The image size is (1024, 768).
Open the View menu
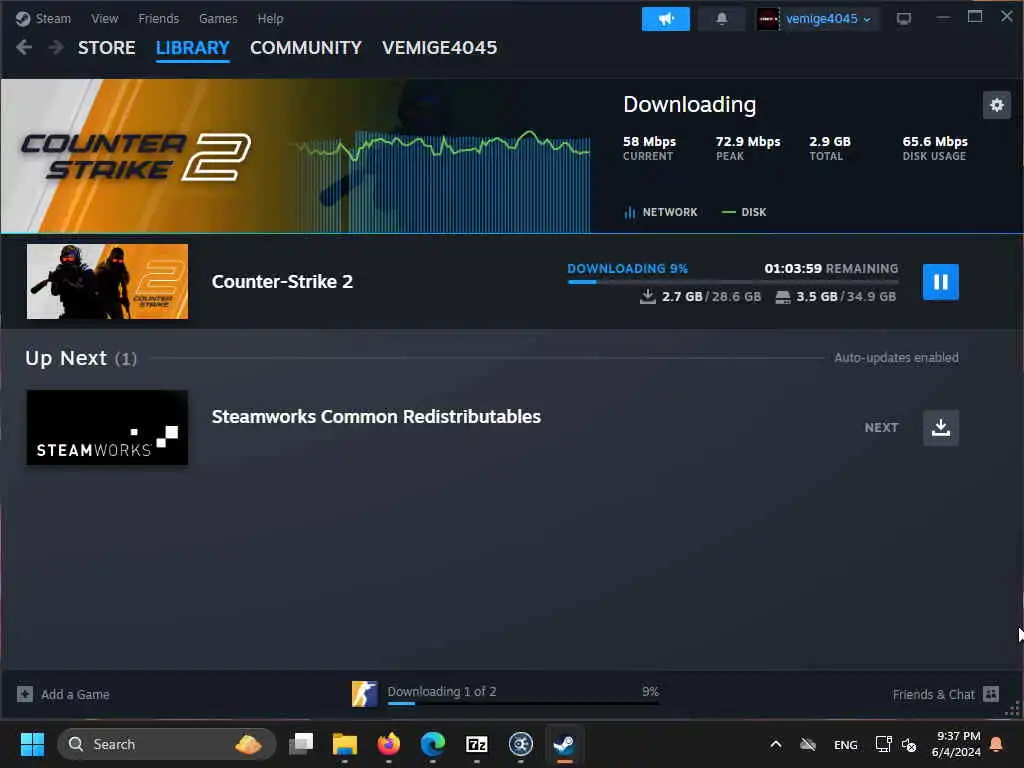pos(104,18)
